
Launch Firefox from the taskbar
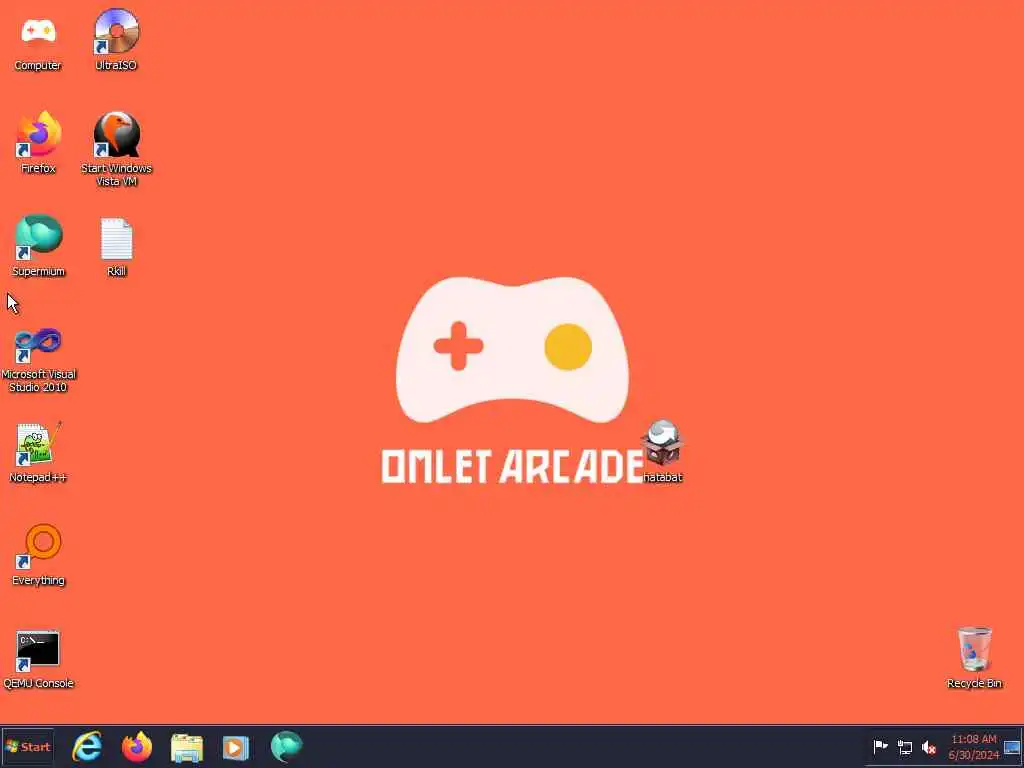[136, 746]
